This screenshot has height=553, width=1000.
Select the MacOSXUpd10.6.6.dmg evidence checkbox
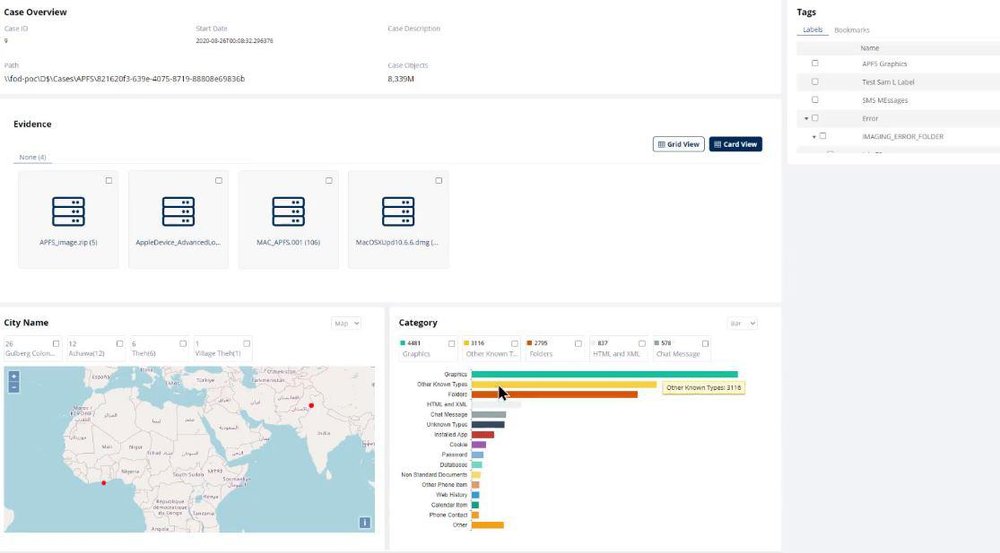[x=439, y=181]
